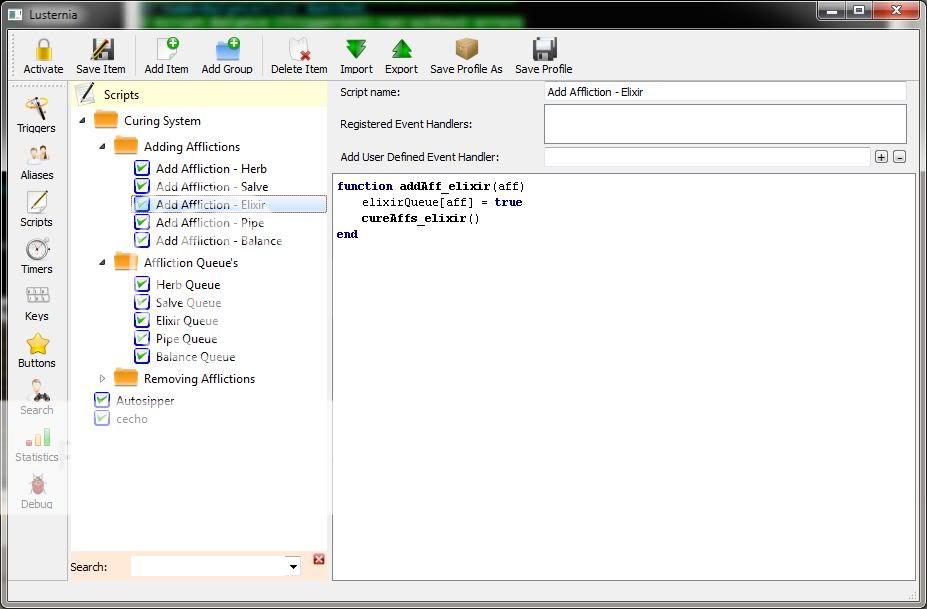Click the function addAff_elixir(aff) code line
This screenshot has width=927, height=609.
[x=430, y=186]
